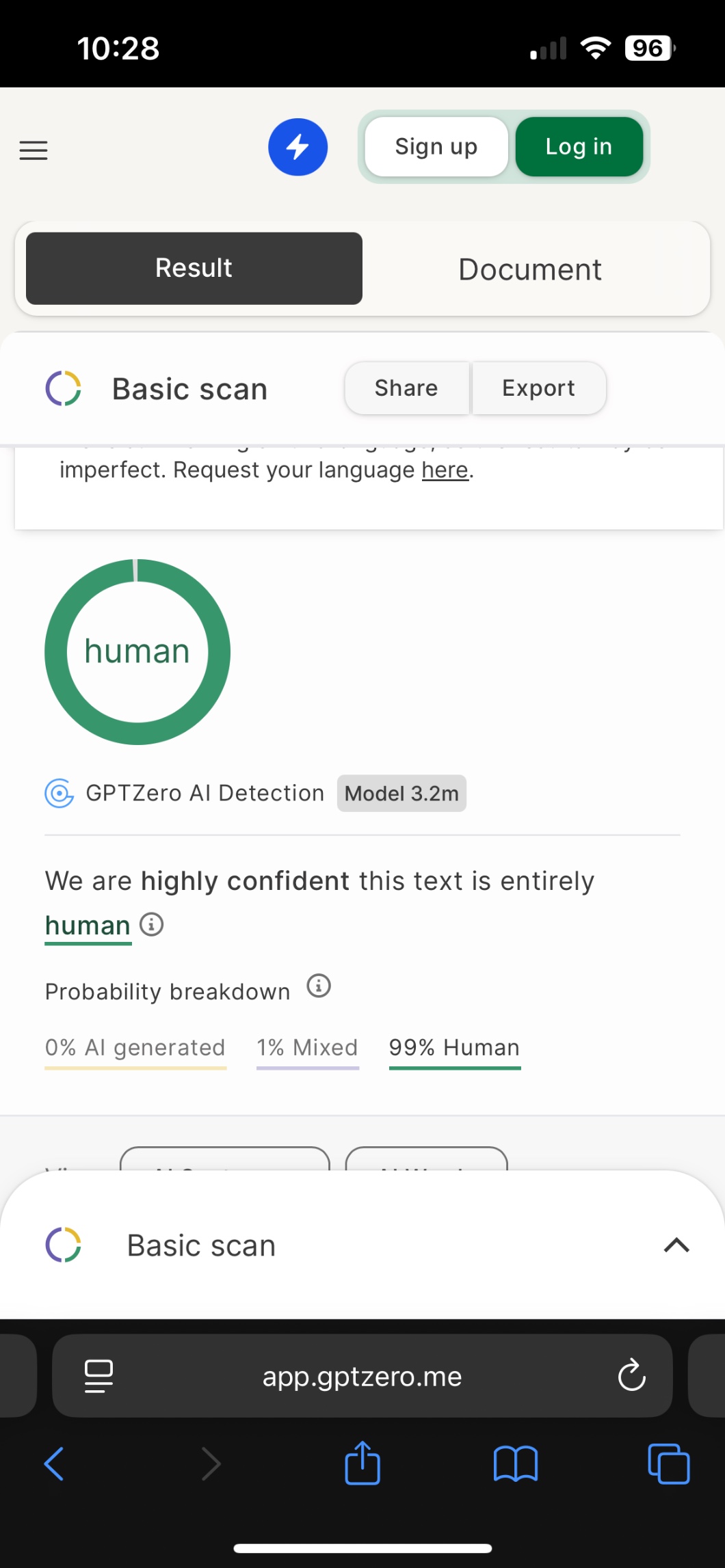Viewport: 725px width, 1568px height.
Task: Tap the app.gptzero.me address field
Action: pos(362,1376)
